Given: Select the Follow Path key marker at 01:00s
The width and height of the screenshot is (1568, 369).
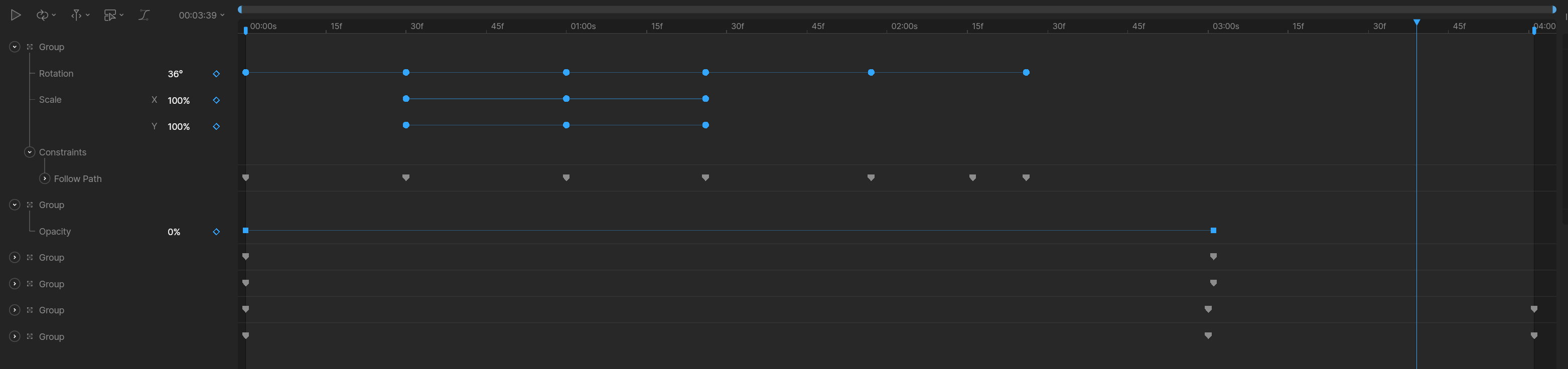Looking at the screenshot, I should click(x=566, y=177).
